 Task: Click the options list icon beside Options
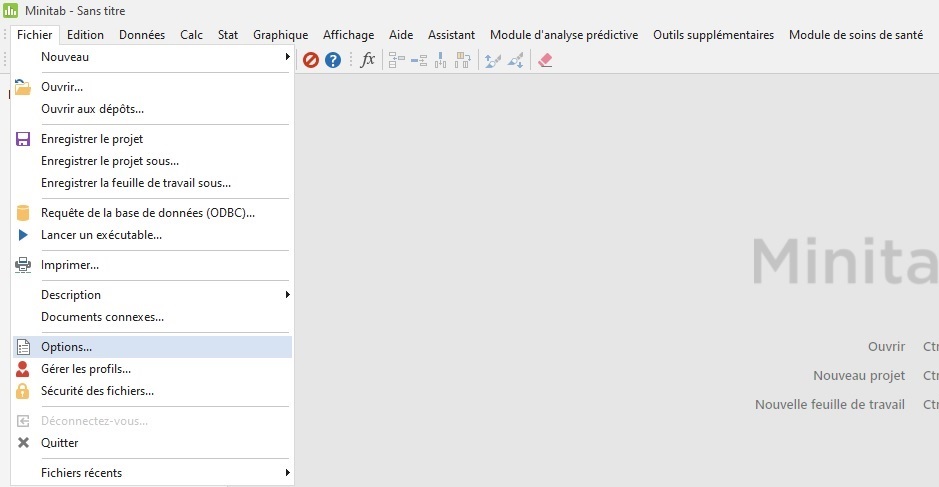(x=23, y=347)
